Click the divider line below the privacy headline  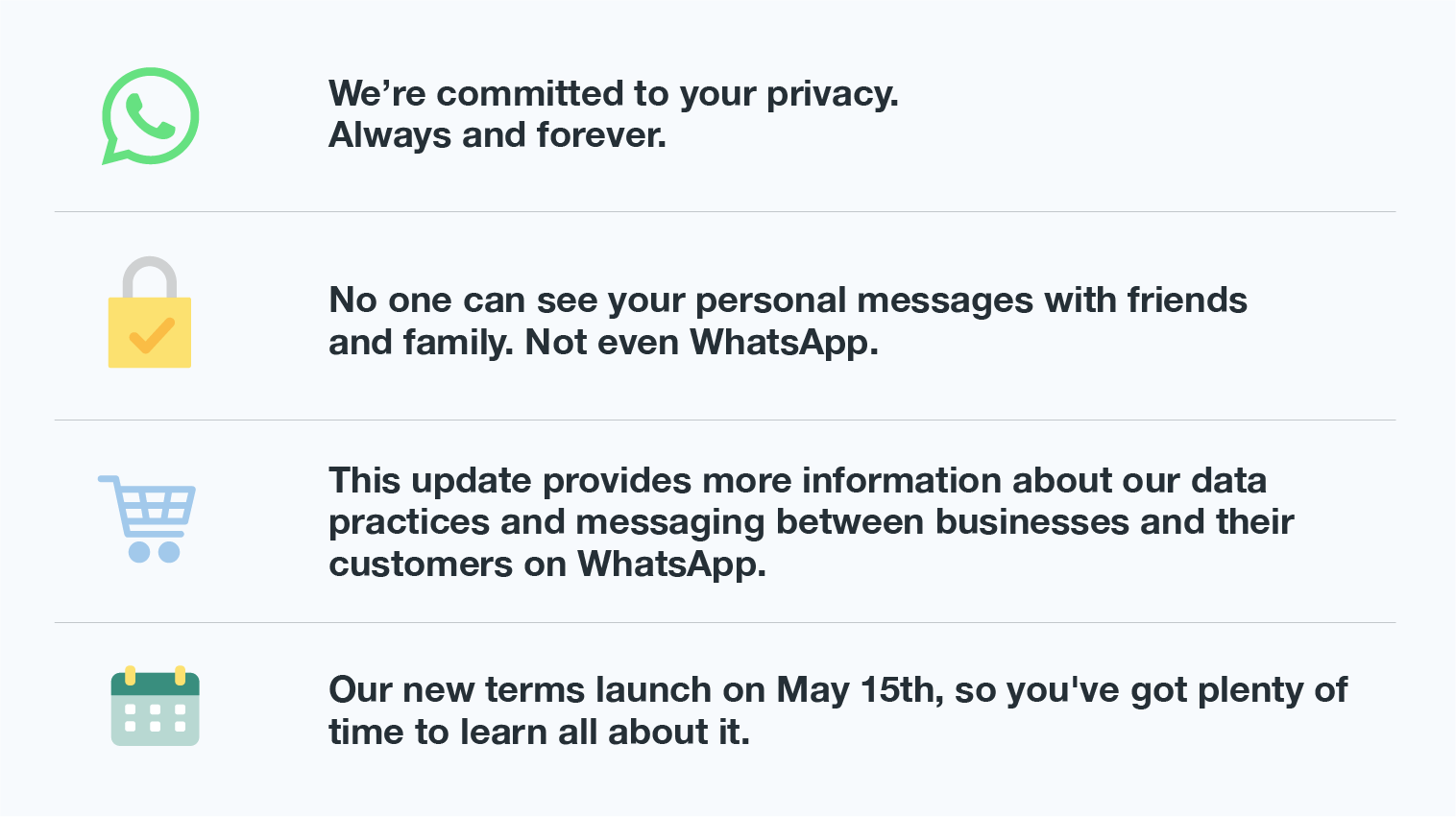point(725,211)
